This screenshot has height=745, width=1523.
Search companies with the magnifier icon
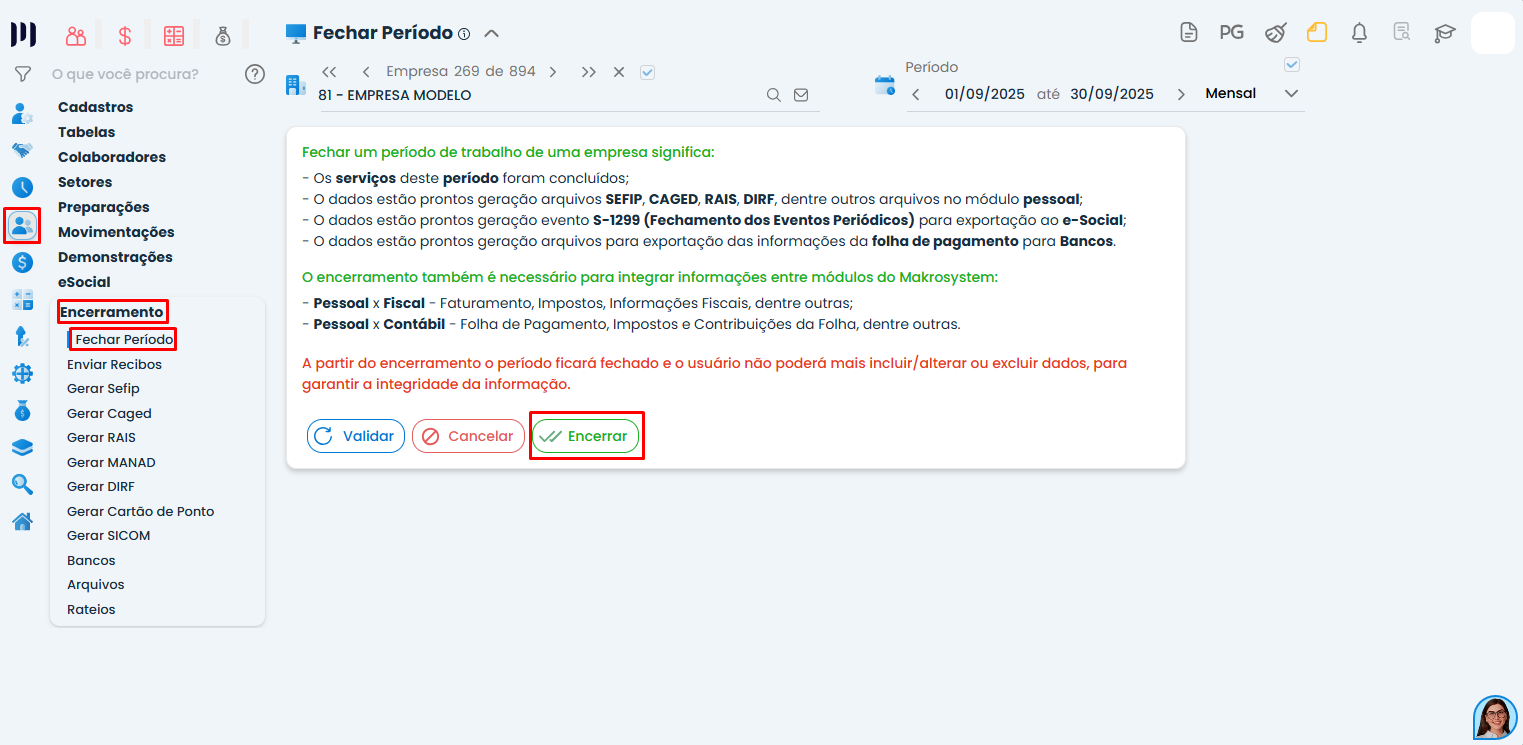(x=773, y=95)
